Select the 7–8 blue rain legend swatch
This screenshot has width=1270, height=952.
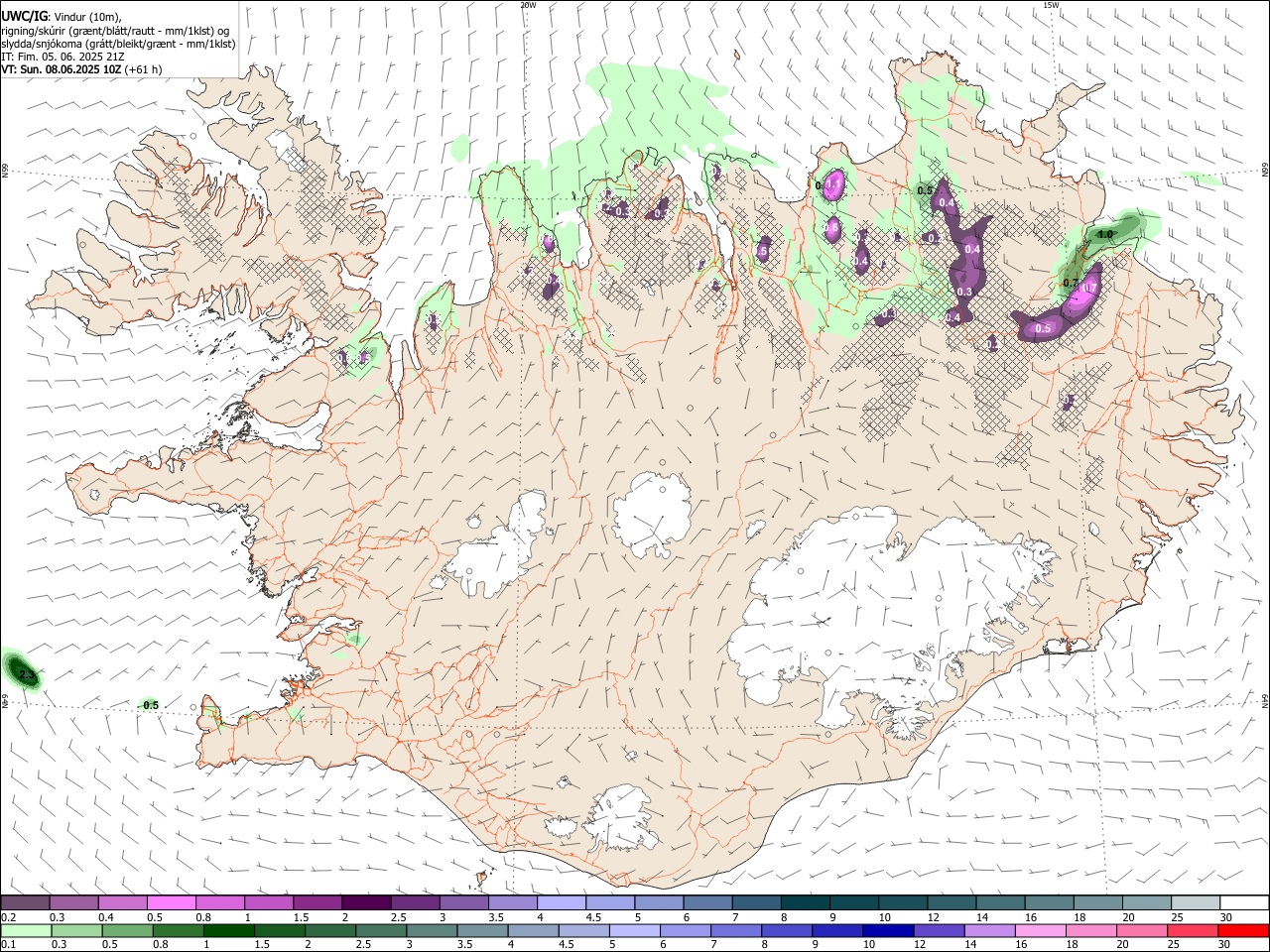[736, 931]
